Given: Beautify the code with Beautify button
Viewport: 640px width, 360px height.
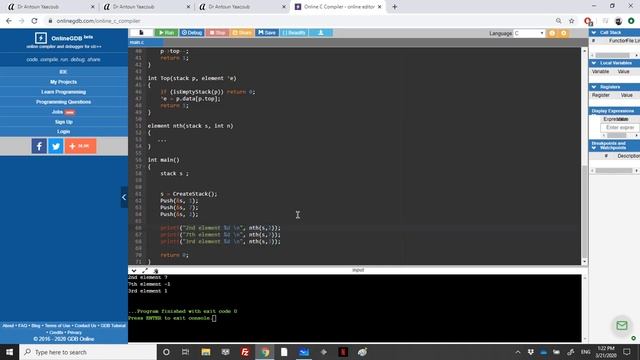Looking at the screenshot, I should (294, 33).
